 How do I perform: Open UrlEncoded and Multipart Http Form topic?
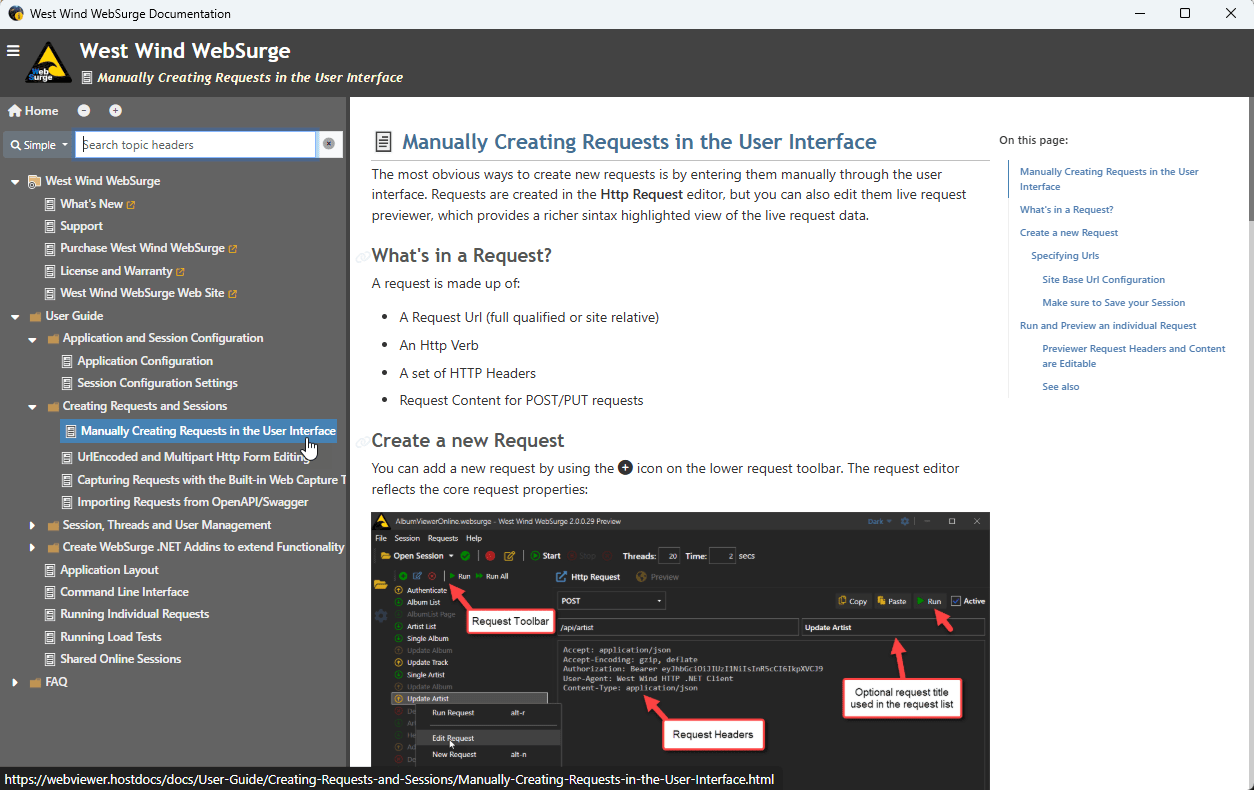point(193,457)
